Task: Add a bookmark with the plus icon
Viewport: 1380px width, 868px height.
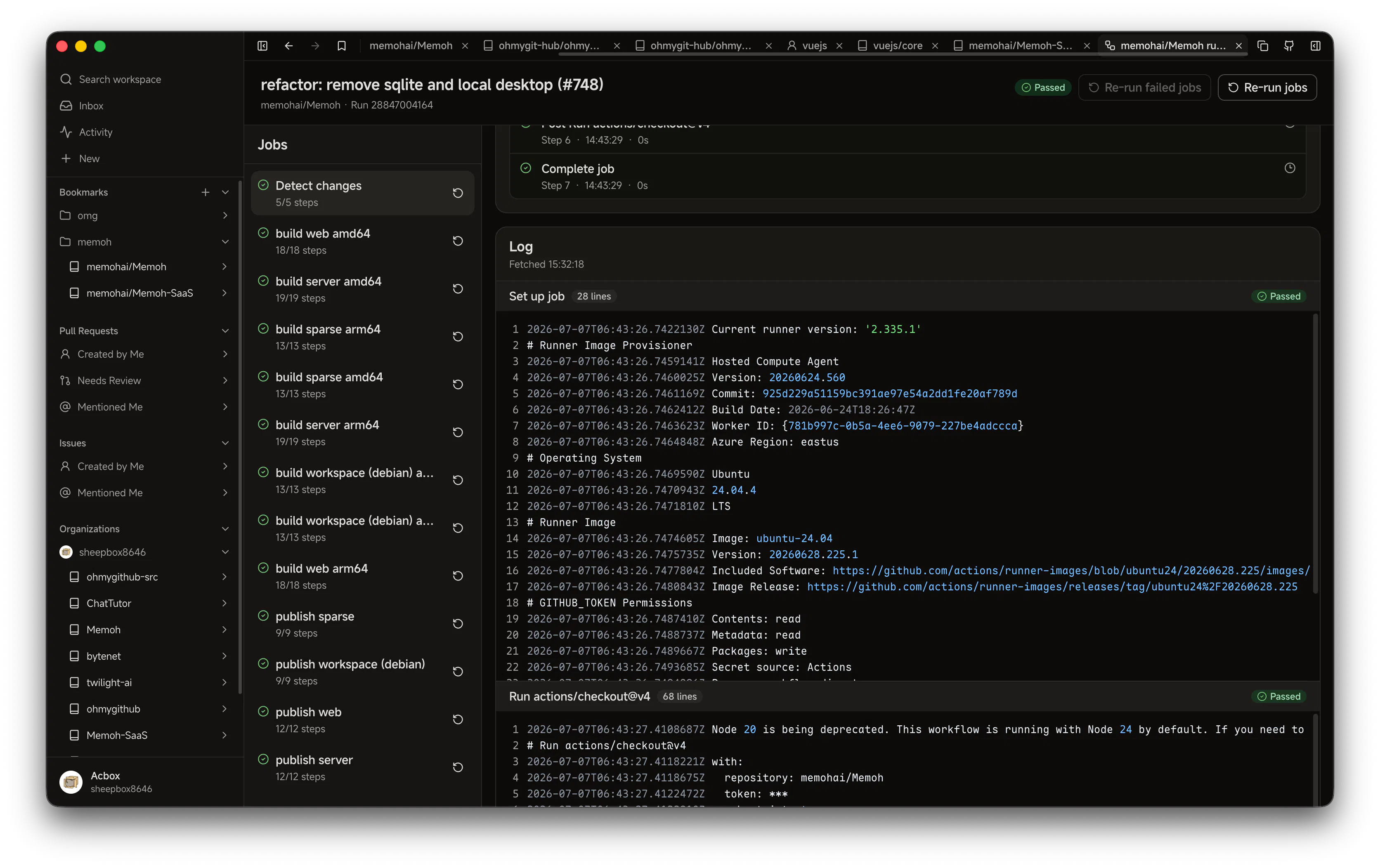Action: click(205, 193)
